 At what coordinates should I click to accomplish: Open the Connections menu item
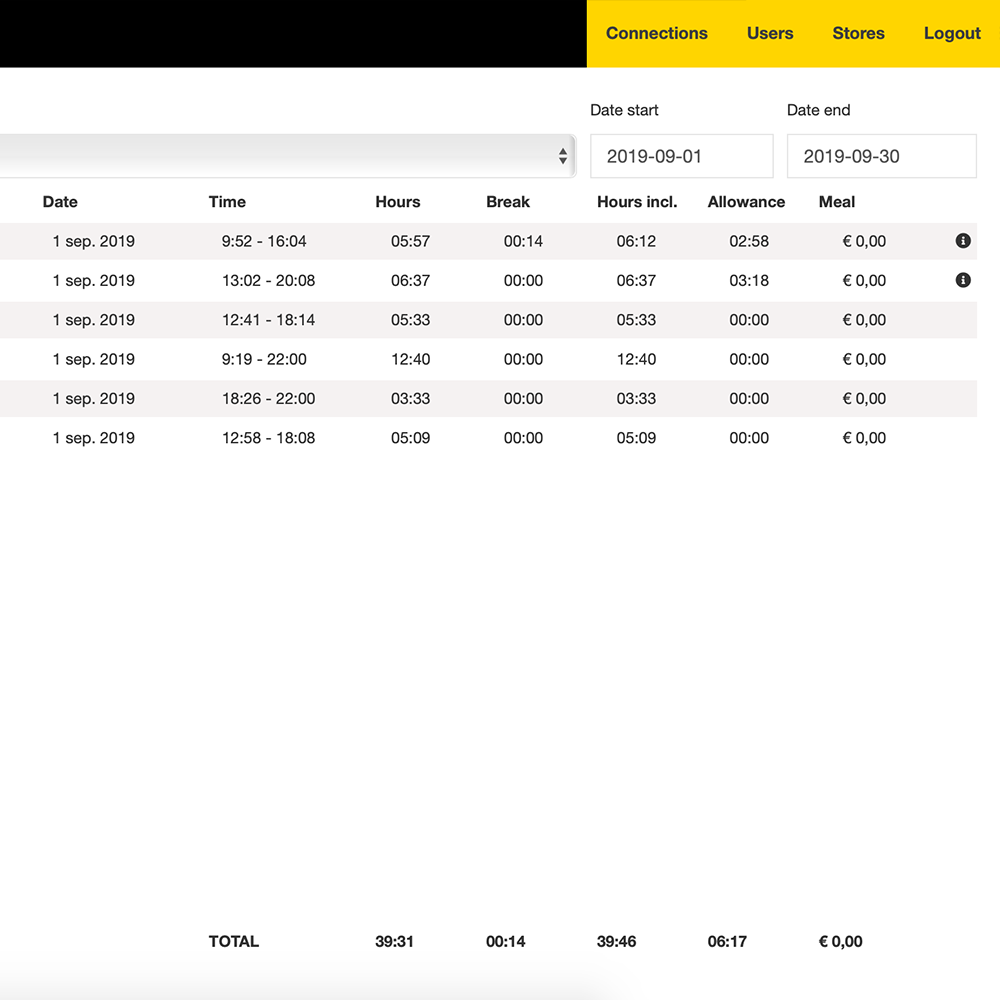point(656,33)
